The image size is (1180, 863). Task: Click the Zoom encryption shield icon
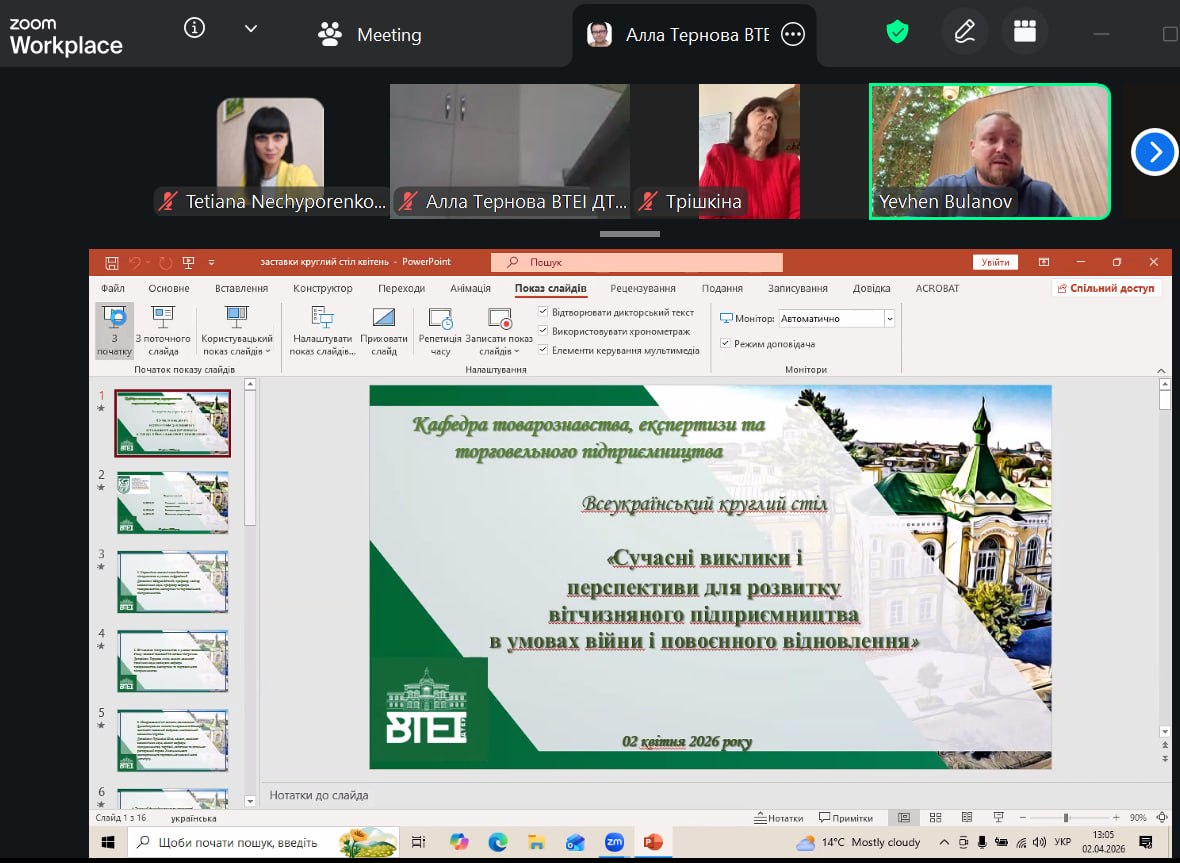[x=897, y=33]
